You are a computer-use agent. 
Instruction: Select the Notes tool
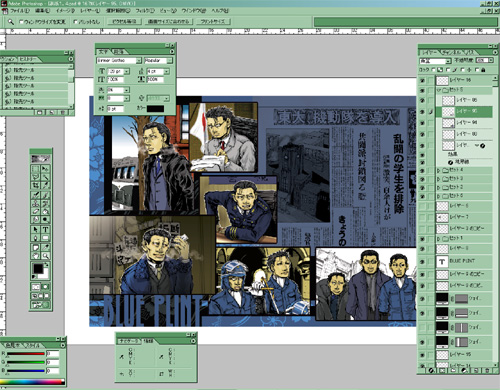tap(36, 248)
